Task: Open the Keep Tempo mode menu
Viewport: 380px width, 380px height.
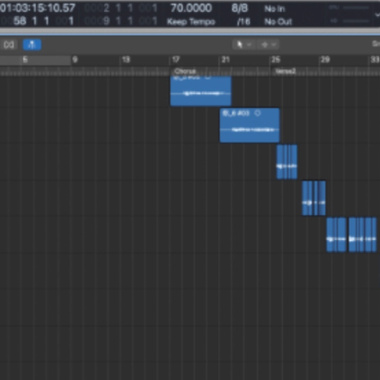Action: pos(191,22)
